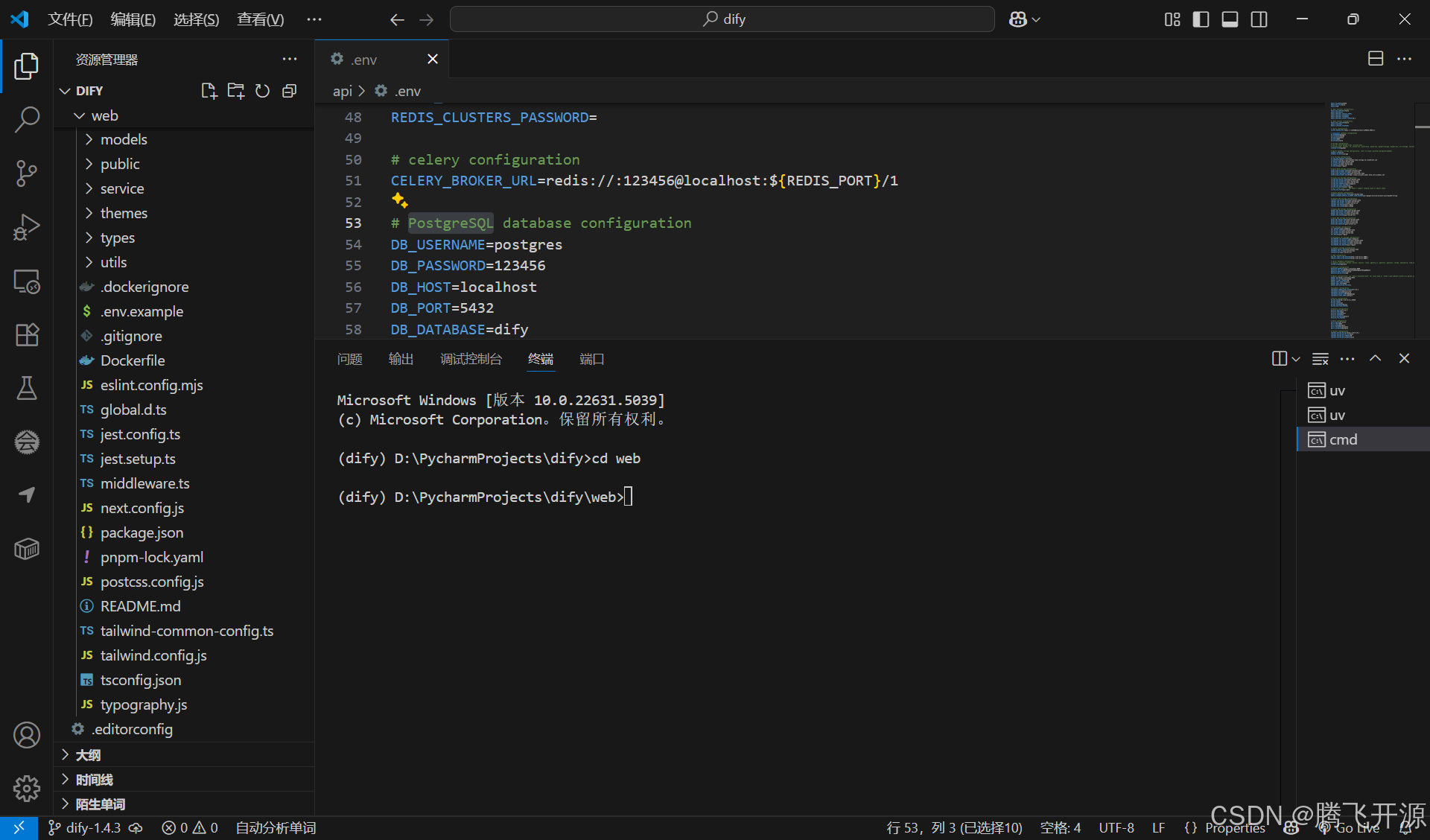Toggle primary side bar visibility
This screenshot has width=1430, height=840.
[x=1201, y=19]
